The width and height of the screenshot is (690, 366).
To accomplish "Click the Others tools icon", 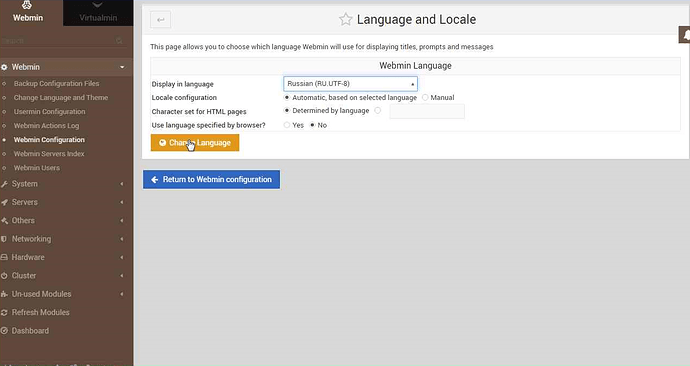I will tap(4, 221).
